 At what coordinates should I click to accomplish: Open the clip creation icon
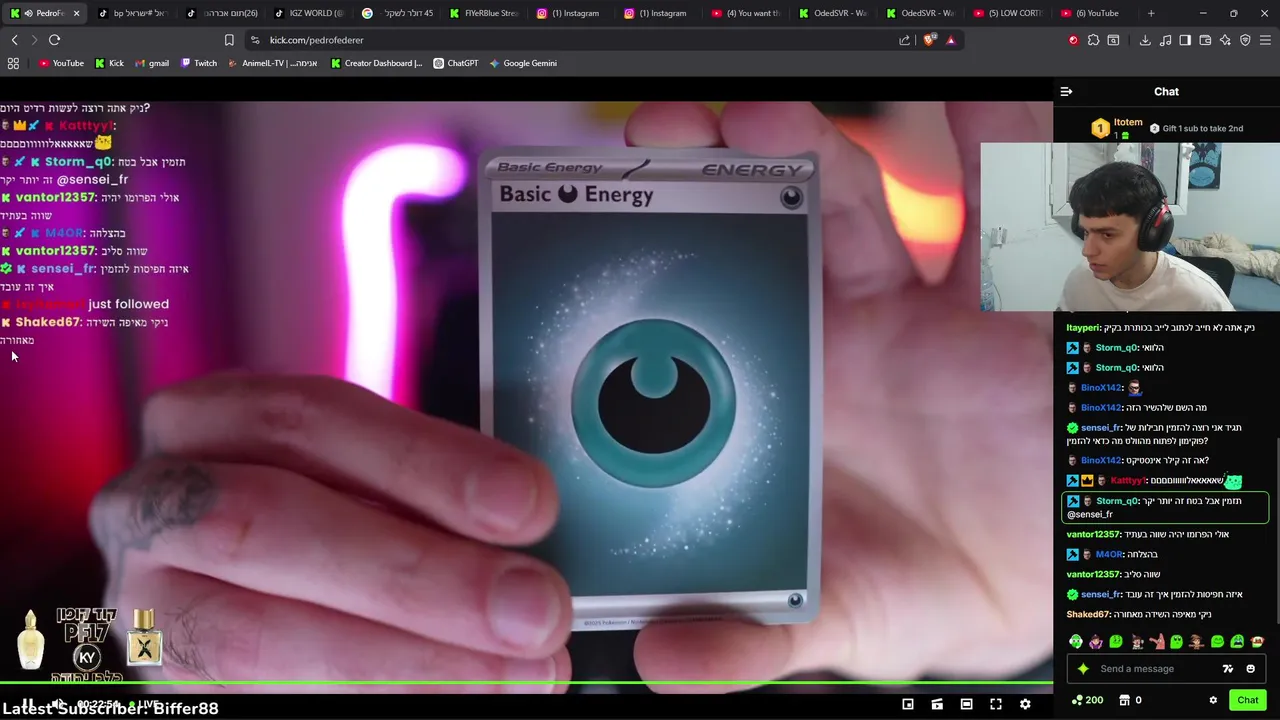[937, 704]
